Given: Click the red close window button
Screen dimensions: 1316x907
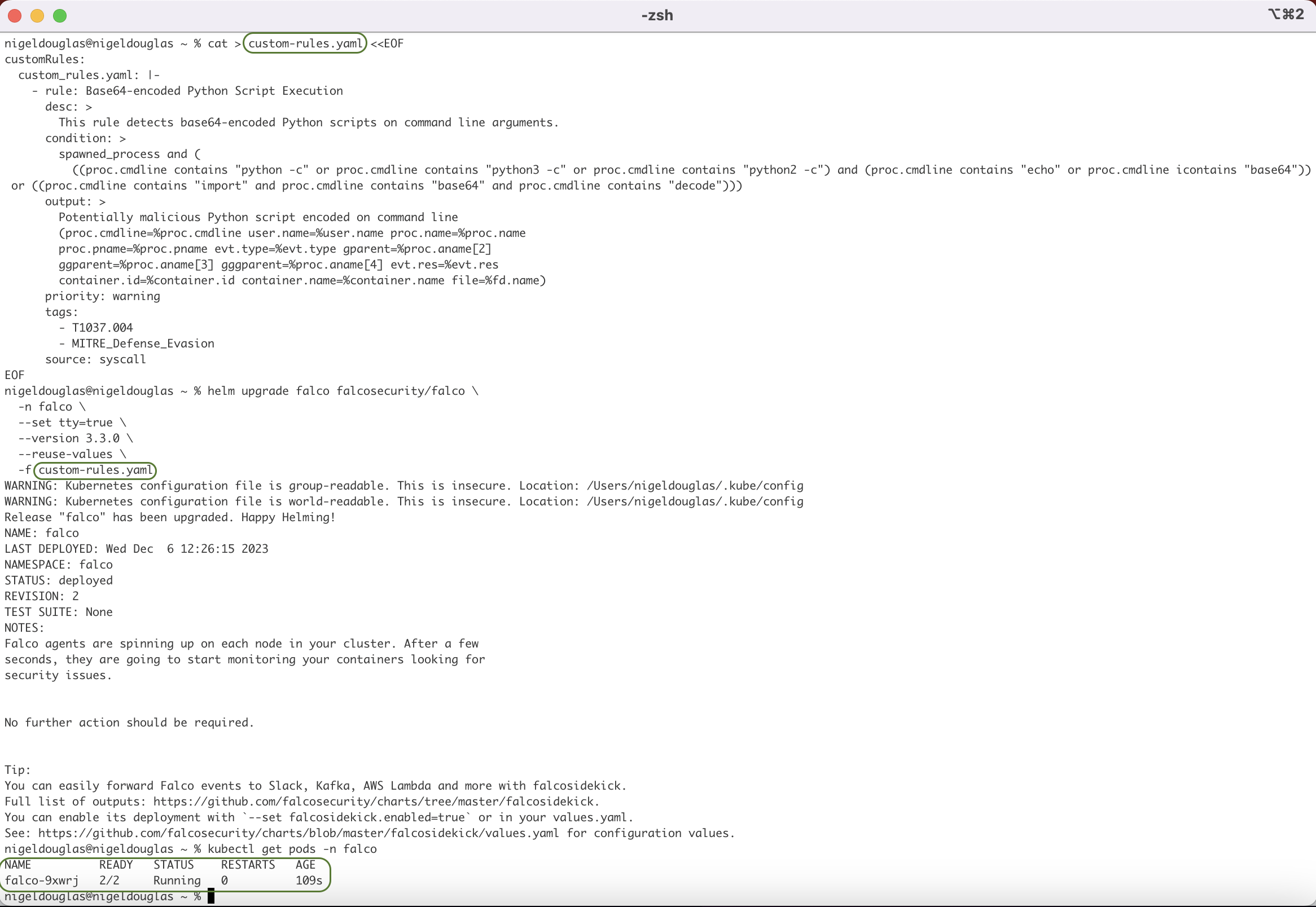Looking at the screenshot, I should (x=15, y=16).
